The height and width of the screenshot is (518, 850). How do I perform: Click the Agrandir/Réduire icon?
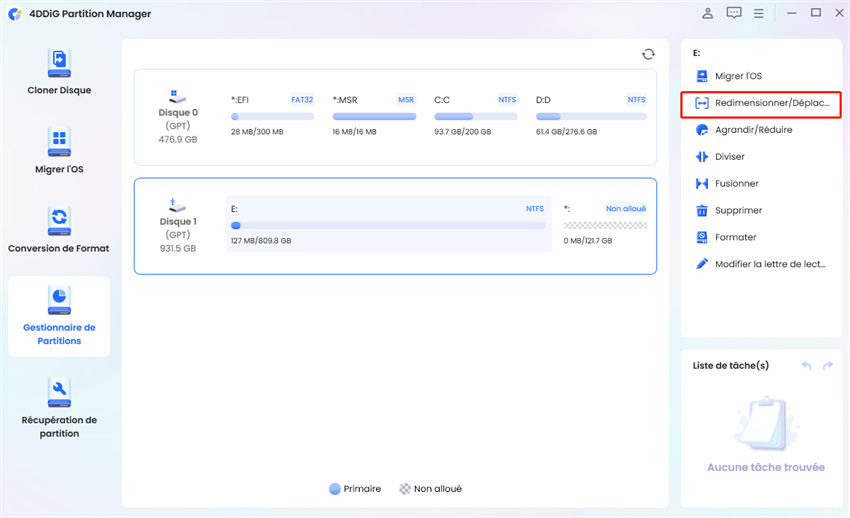pos(702,130)
